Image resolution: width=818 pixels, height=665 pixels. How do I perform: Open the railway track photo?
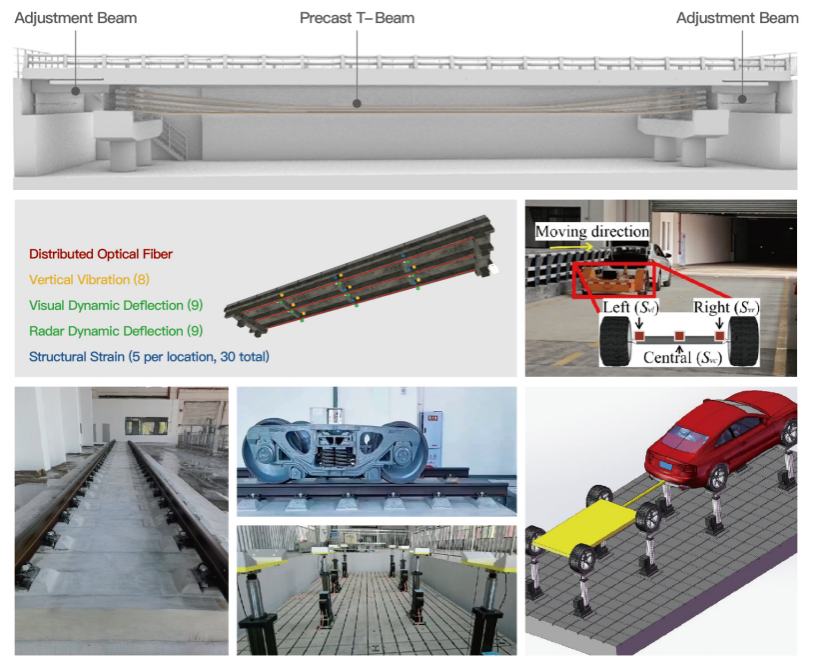121,520
